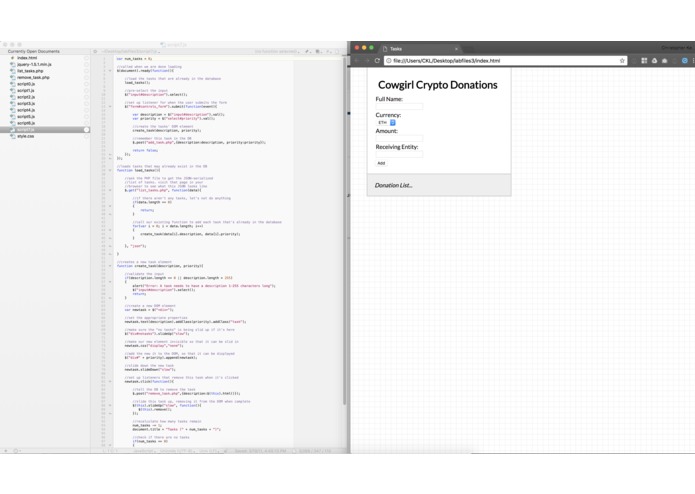Screen dimensions: 695x494
Task: Bookmark the page using the star icon
Action: 622,61
